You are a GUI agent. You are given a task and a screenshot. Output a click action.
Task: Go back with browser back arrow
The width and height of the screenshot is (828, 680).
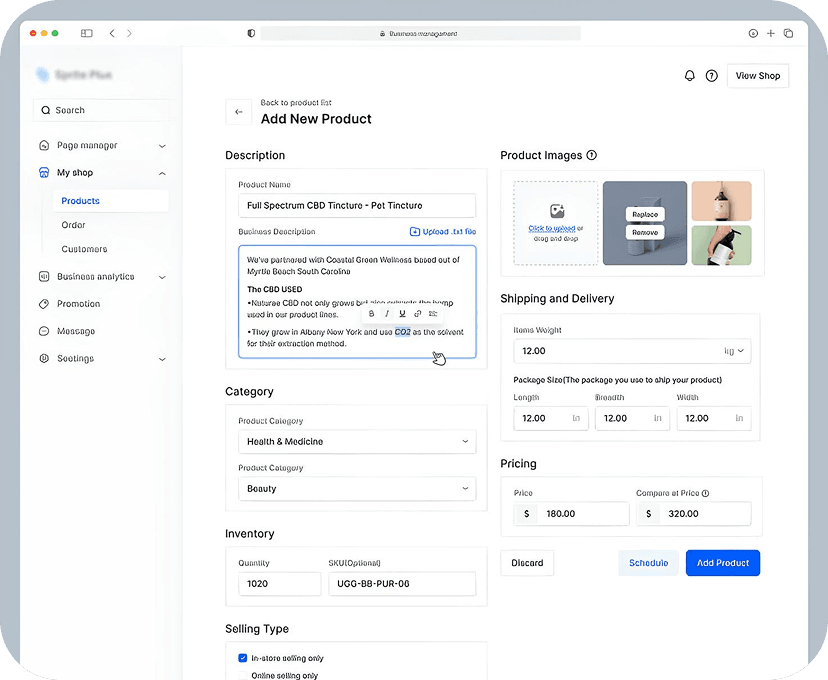pos(112,33)
